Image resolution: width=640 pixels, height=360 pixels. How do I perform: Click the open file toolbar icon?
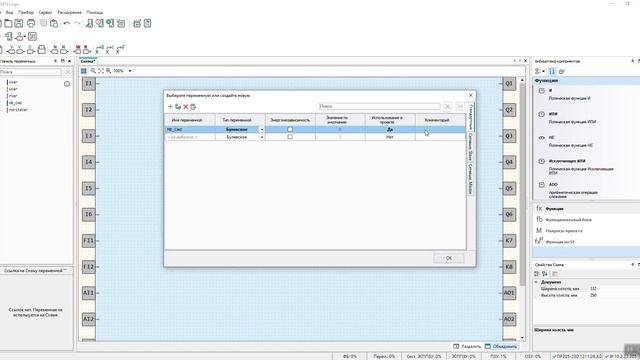[8, 23]
